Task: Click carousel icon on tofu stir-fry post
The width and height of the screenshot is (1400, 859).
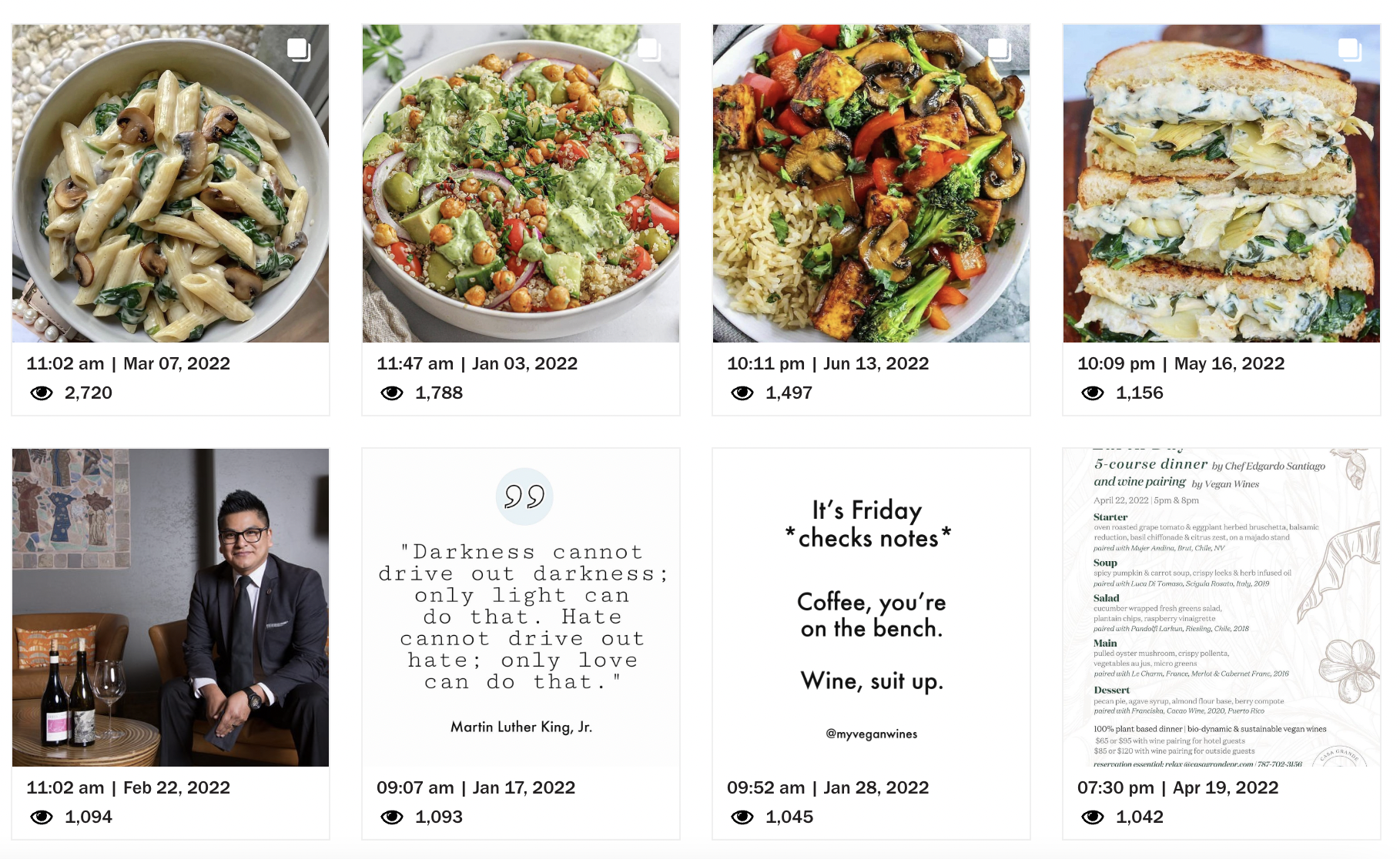Action: (1000, 50)
